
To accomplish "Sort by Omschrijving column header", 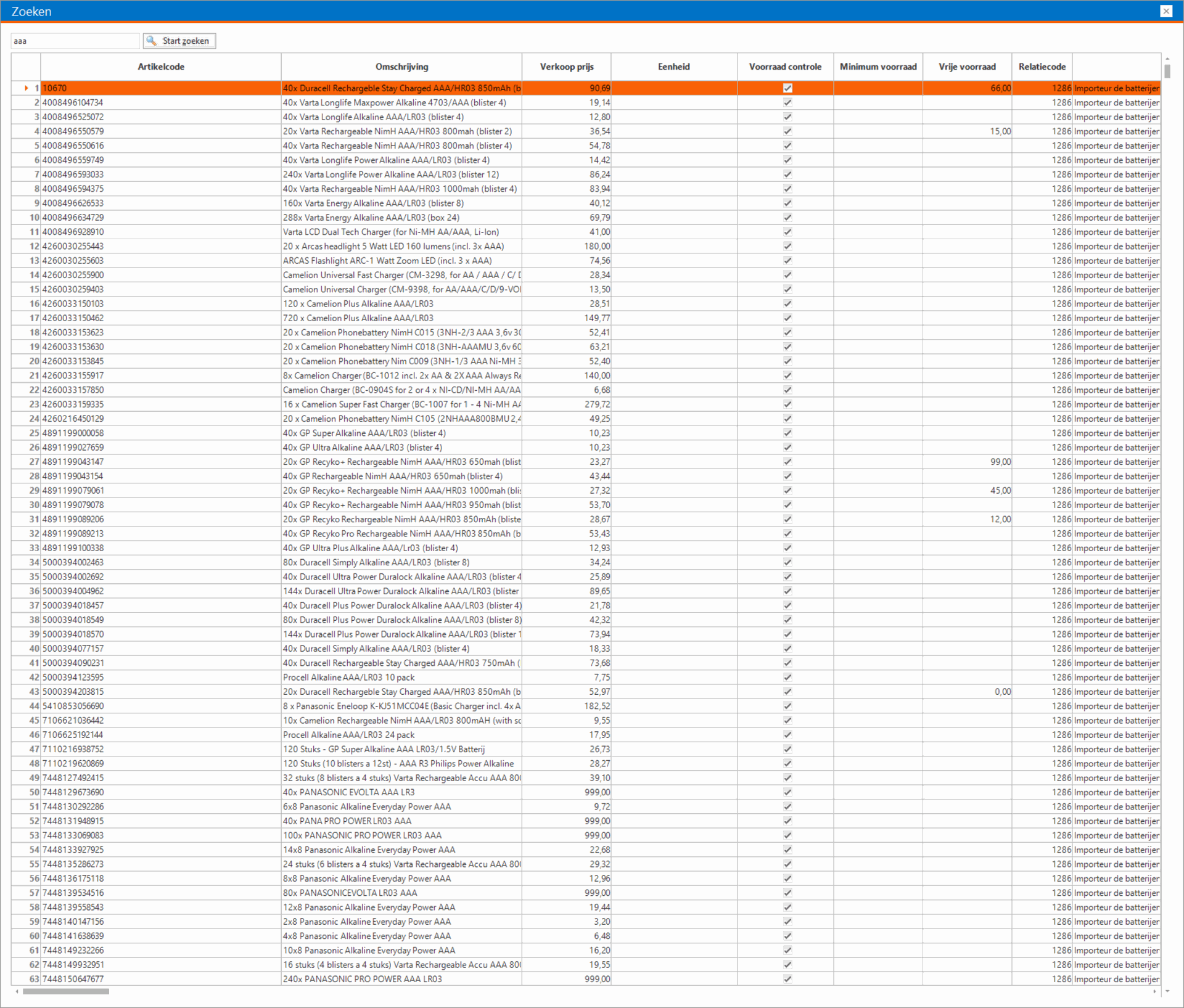I will tap(401, 67).
